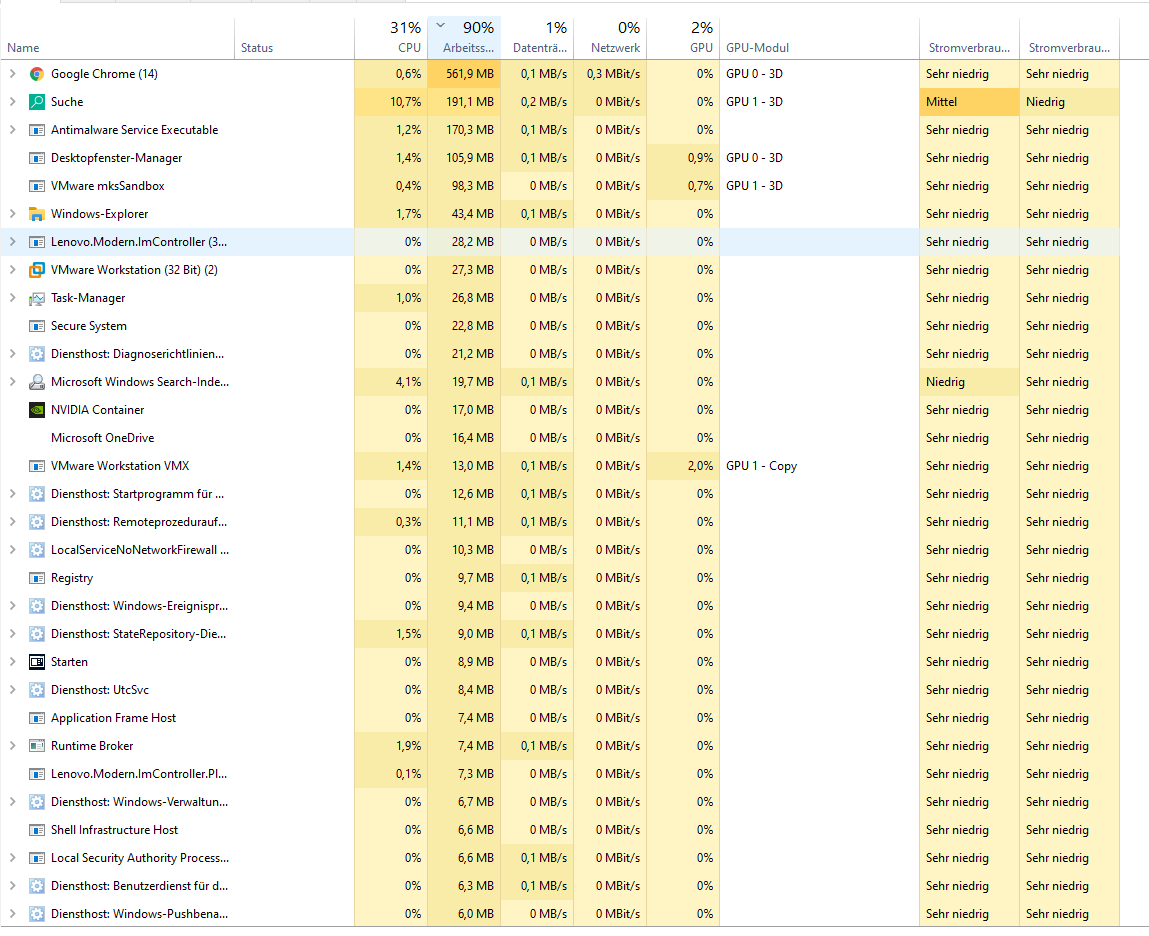Expand the Runtime Broker process group

pos(12,746)
